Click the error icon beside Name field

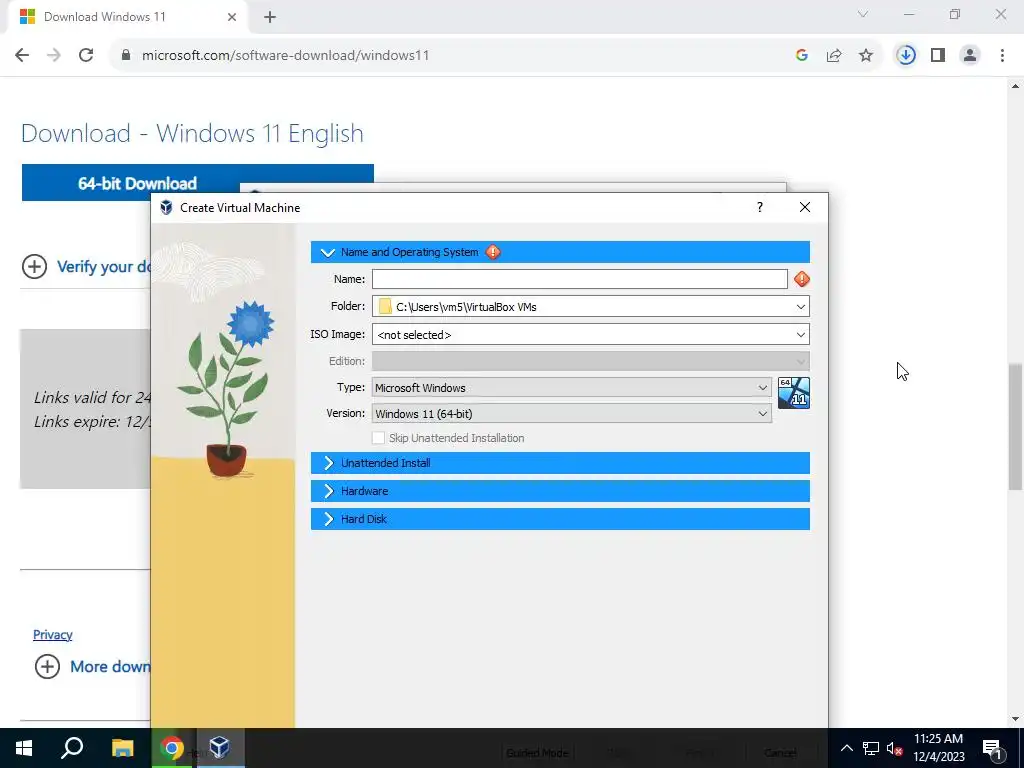coord(802,280)
